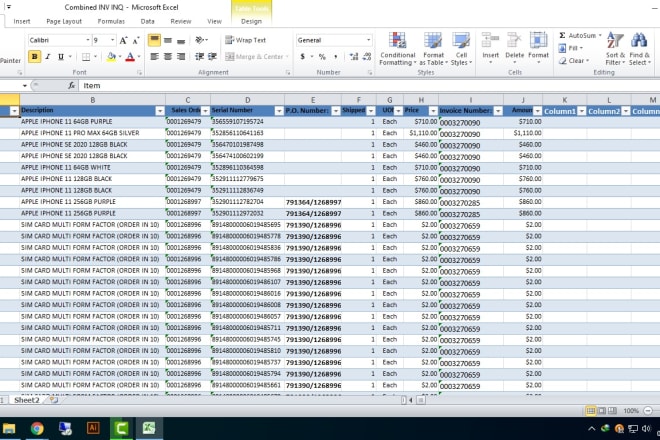
Task: Open Serial Number column filter dropdown
Action: [x=279, y=111]
